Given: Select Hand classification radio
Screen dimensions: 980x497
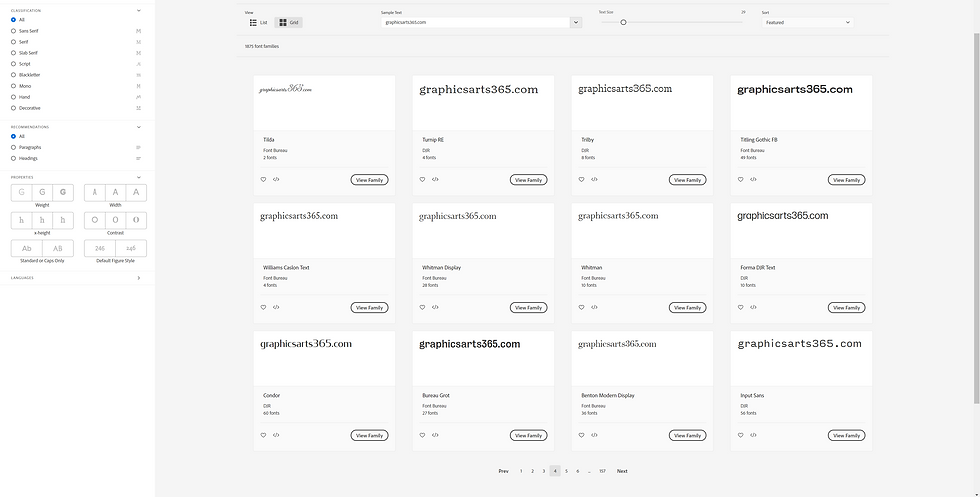Looking at the screenshot, I should pyautogui.click(x=14, y=97).
